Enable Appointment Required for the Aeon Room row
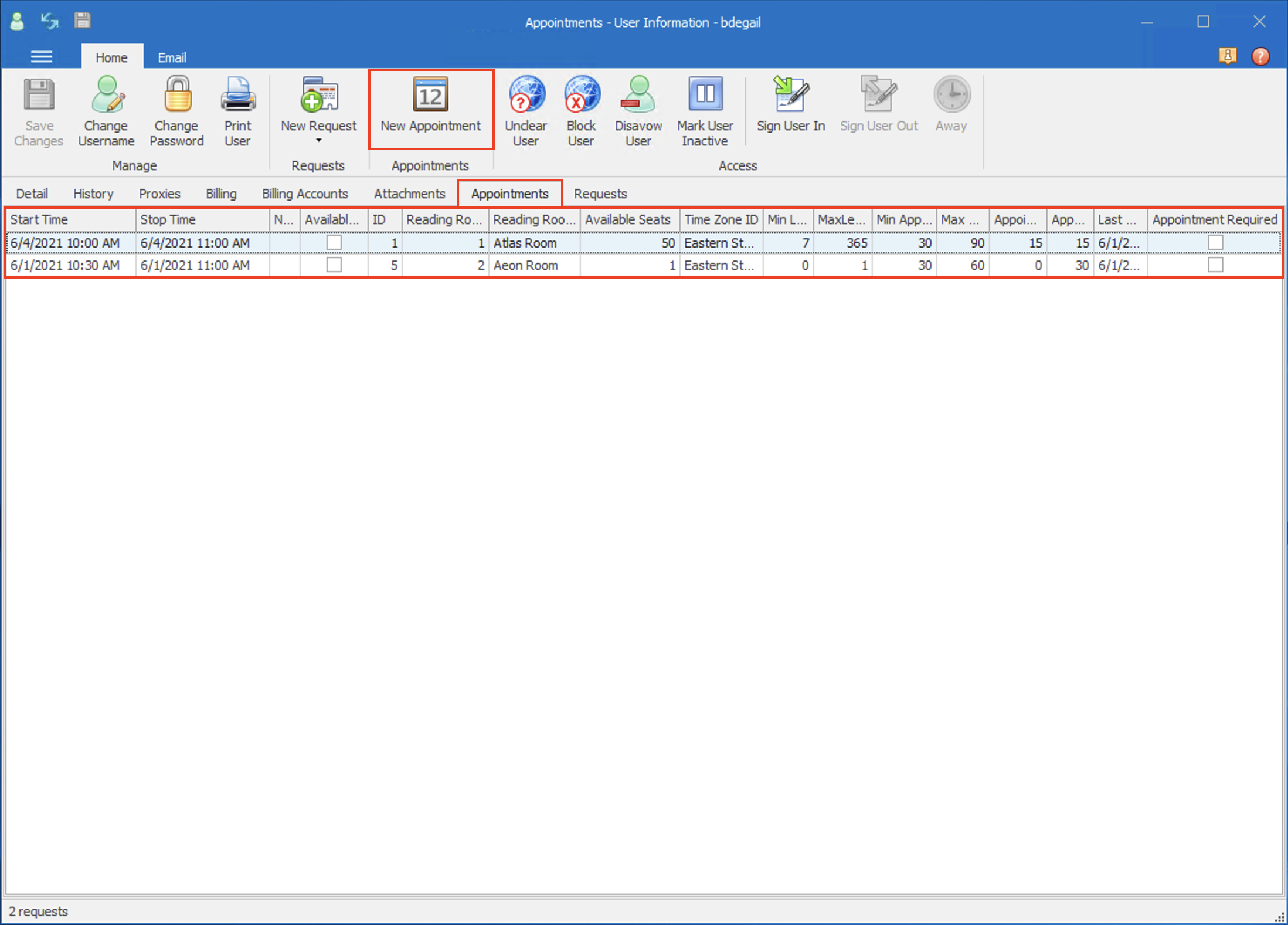1288x925 pixels. click(x=1215, y=265)
